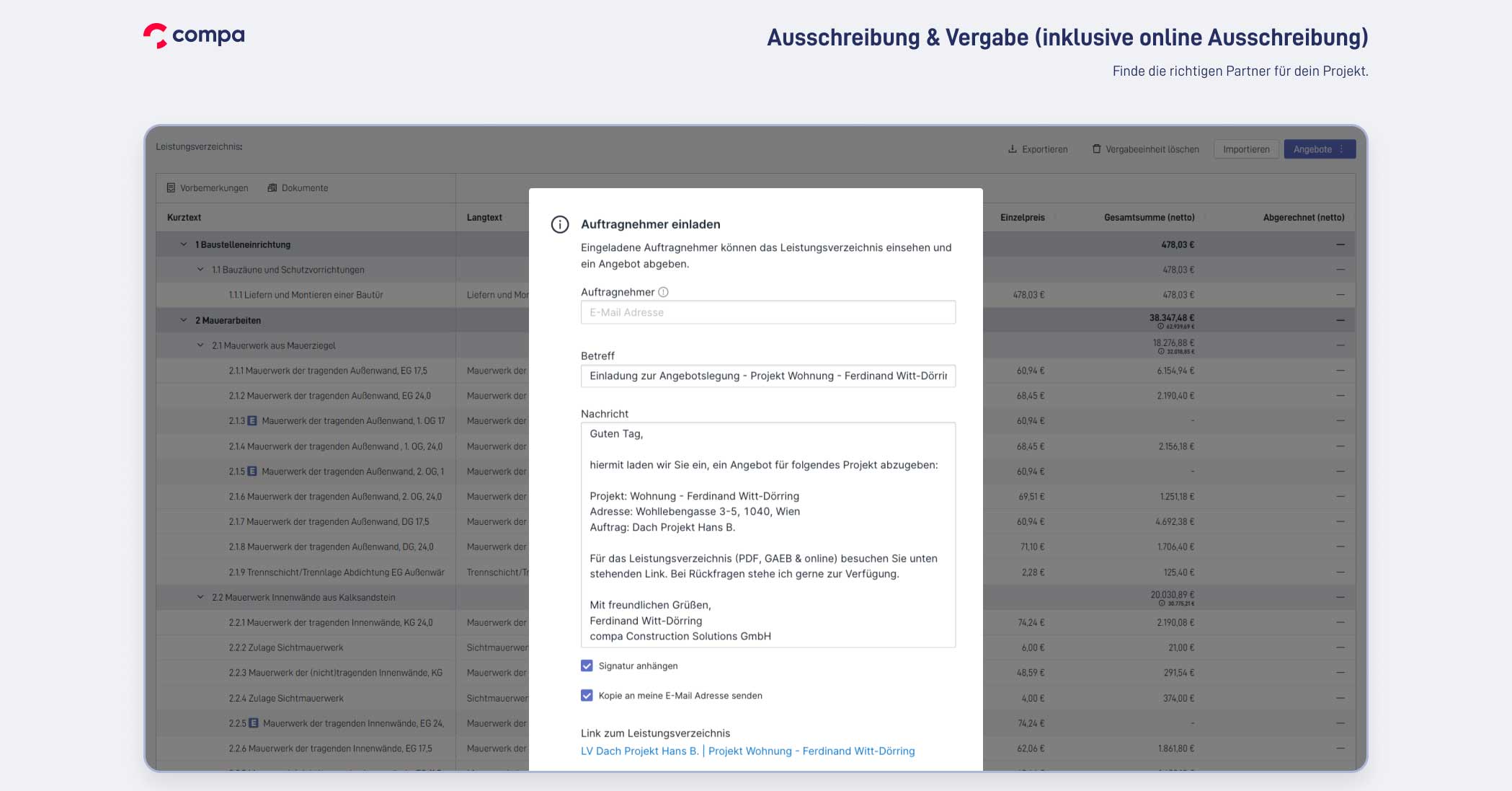Click the Vergabeeinheit löschen trash icon

[1096, 149]
